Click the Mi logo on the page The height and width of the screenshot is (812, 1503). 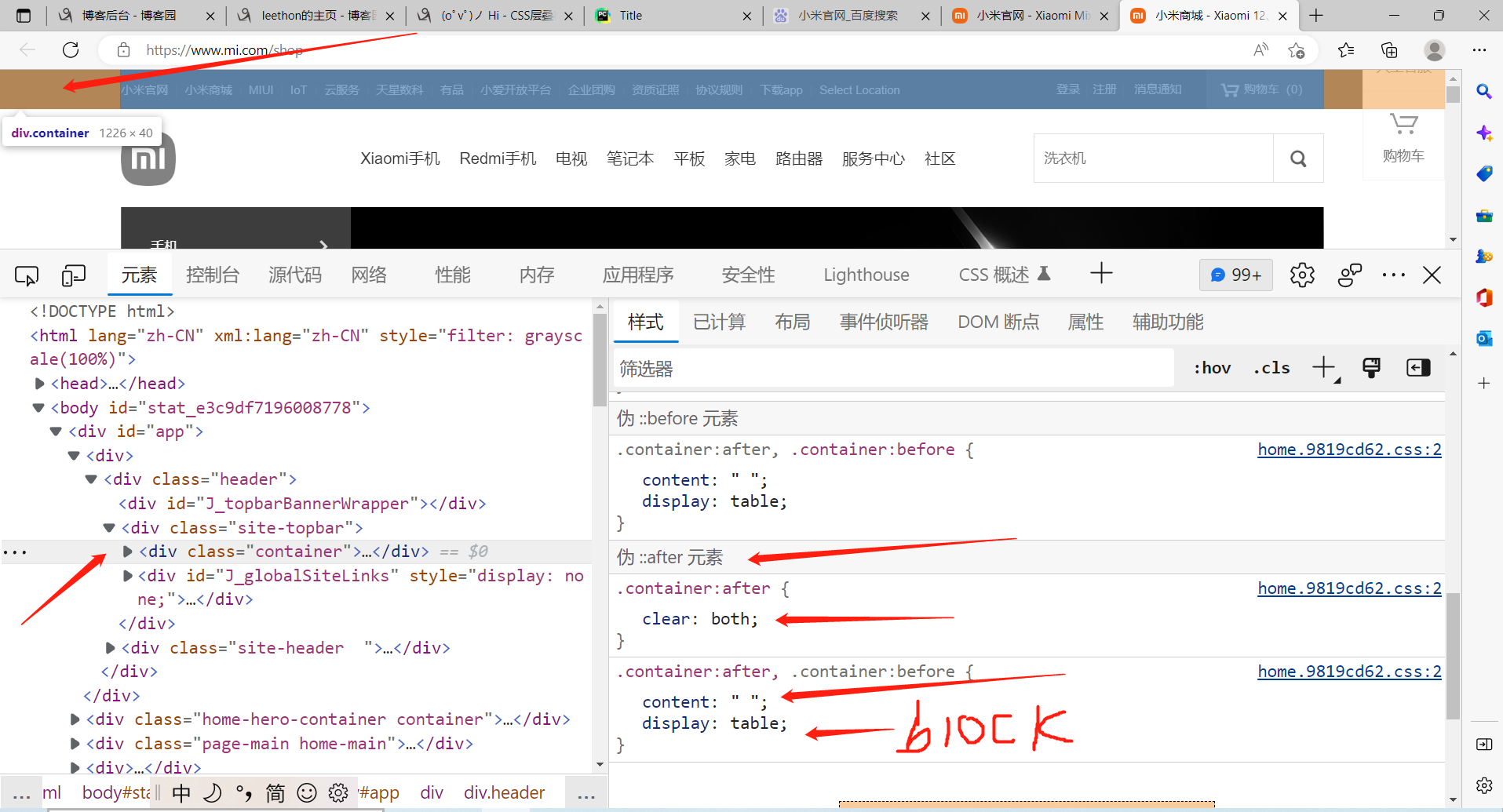pyautogui.click(x=148, y=159)
